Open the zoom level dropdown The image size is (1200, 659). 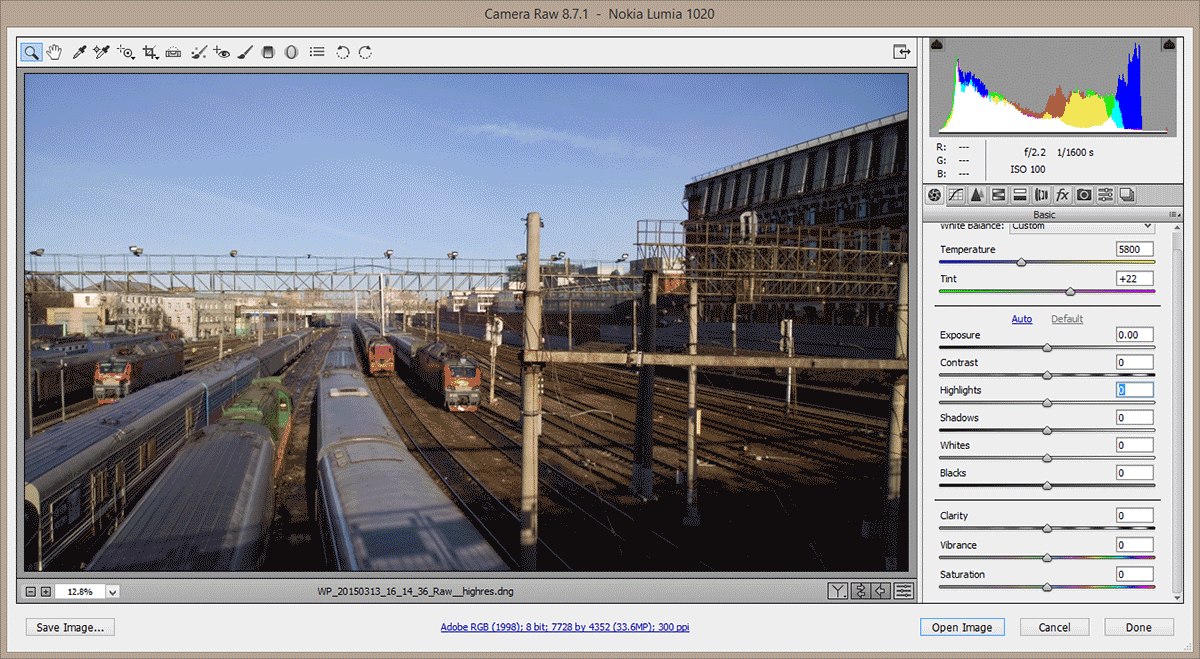112,592
